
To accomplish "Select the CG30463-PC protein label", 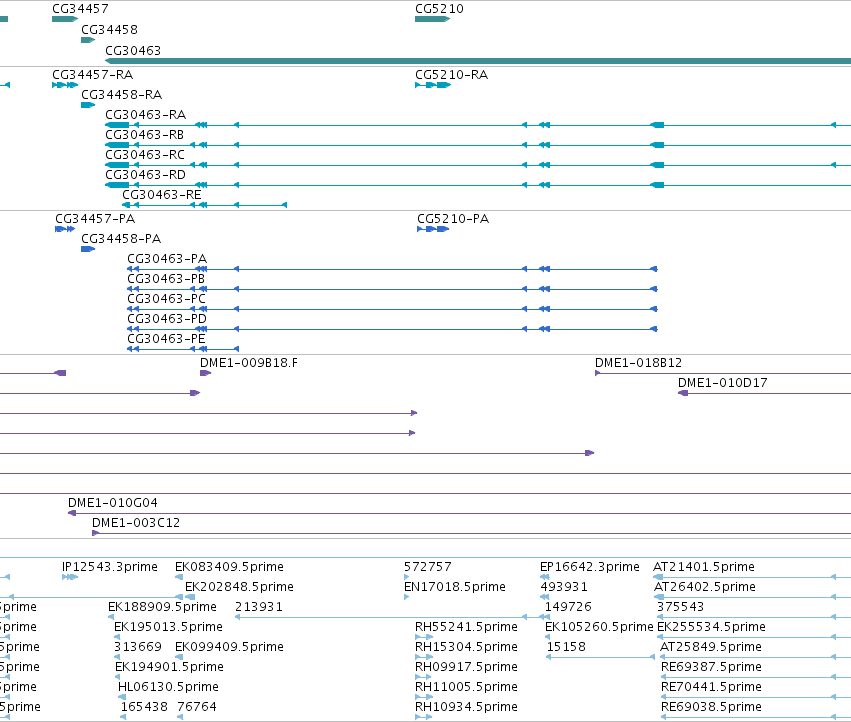I will tap(167, 299).
